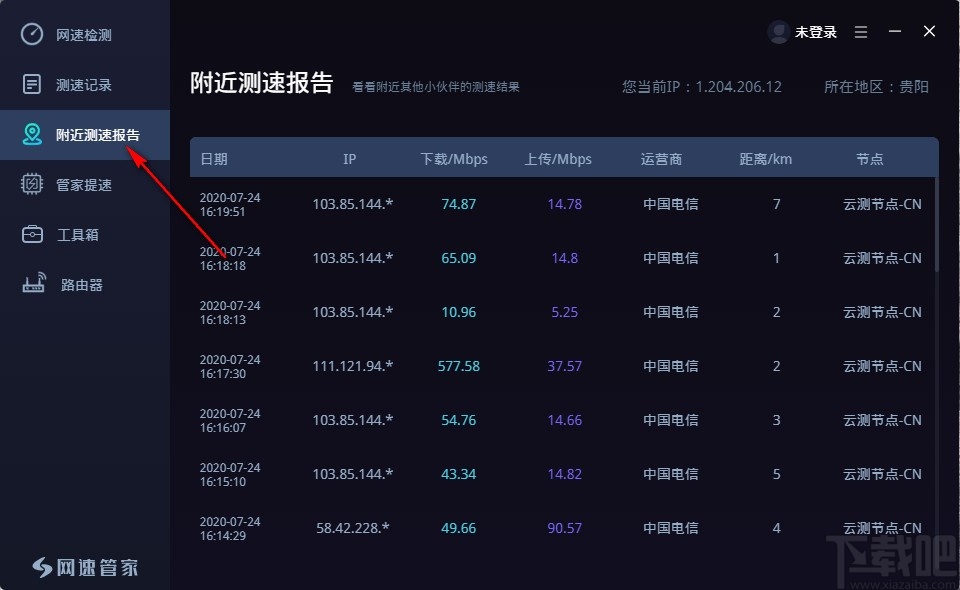960x590 pixels.
Task: Click 未登录 to sign in
Action: coord(815,32)
